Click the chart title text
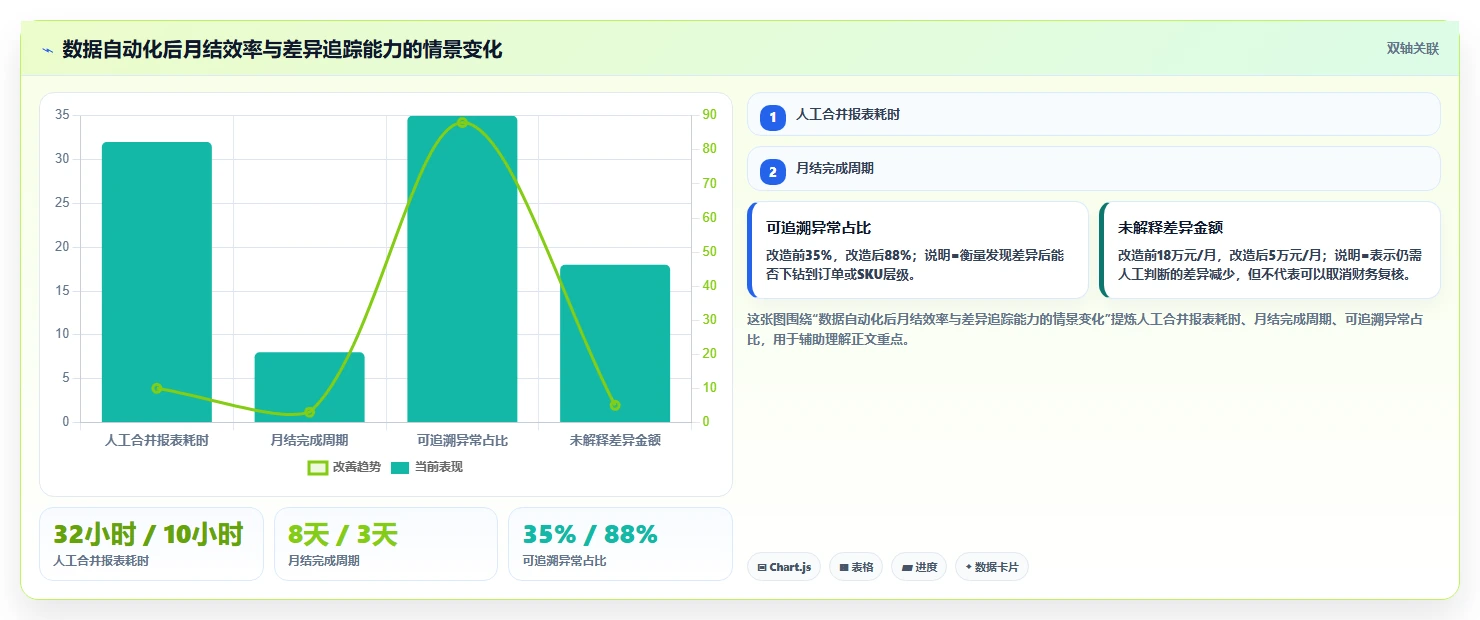This screenshot has height=620, width=1480. [x=282, y=49]
